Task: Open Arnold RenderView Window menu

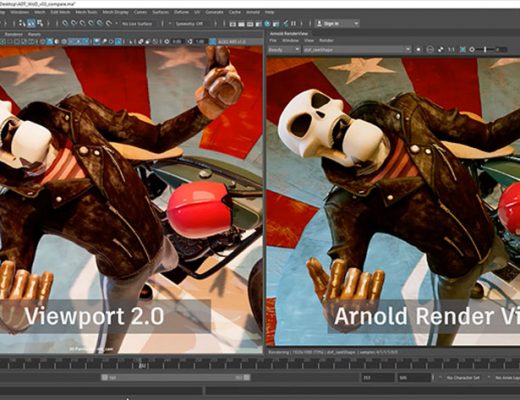Action: click(x=290, y=40)
